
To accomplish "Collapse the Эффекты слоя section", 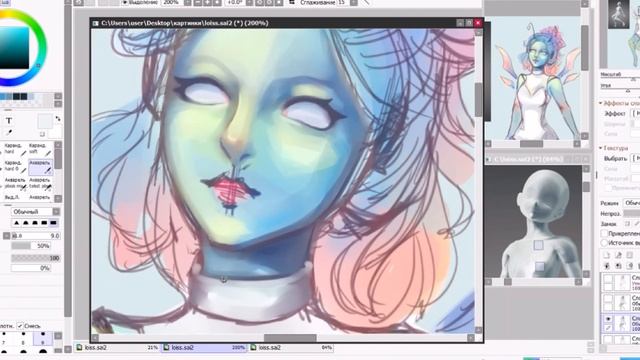I will (600, 103).
